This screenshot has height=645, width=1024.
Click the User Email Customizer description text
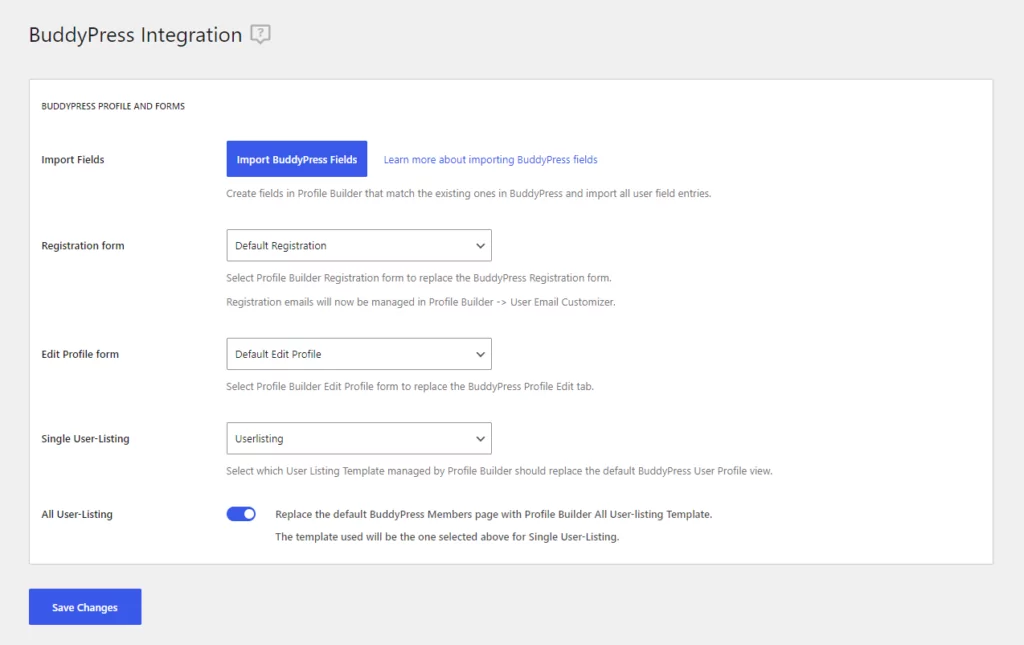point(421,302)
